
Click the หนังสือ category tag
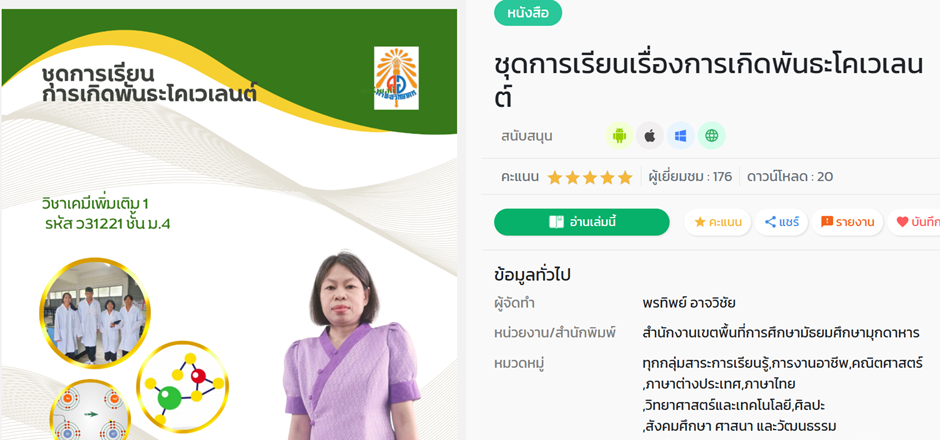pyautogui.click(x=528, y=13)
